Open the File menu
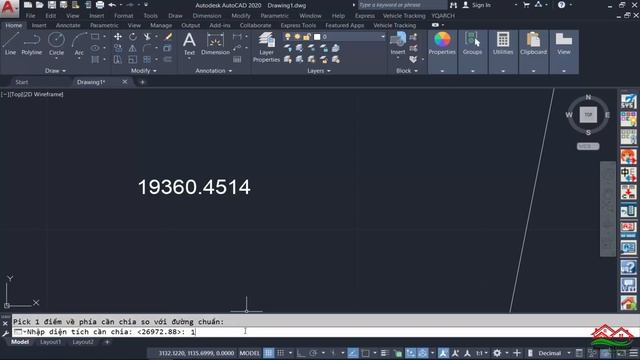This screenshot has width=640, height=360. click(x=30, y=16)
